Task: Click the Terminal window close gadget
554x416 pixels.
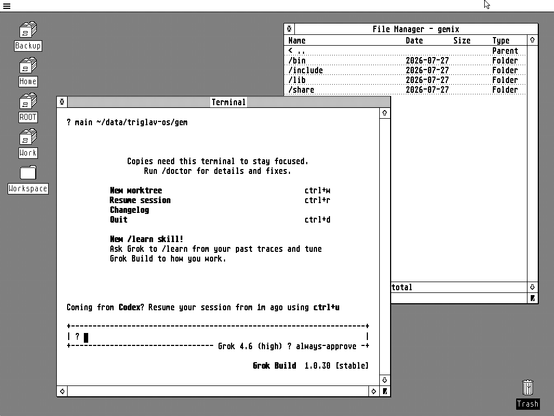Action: point(62,102)
